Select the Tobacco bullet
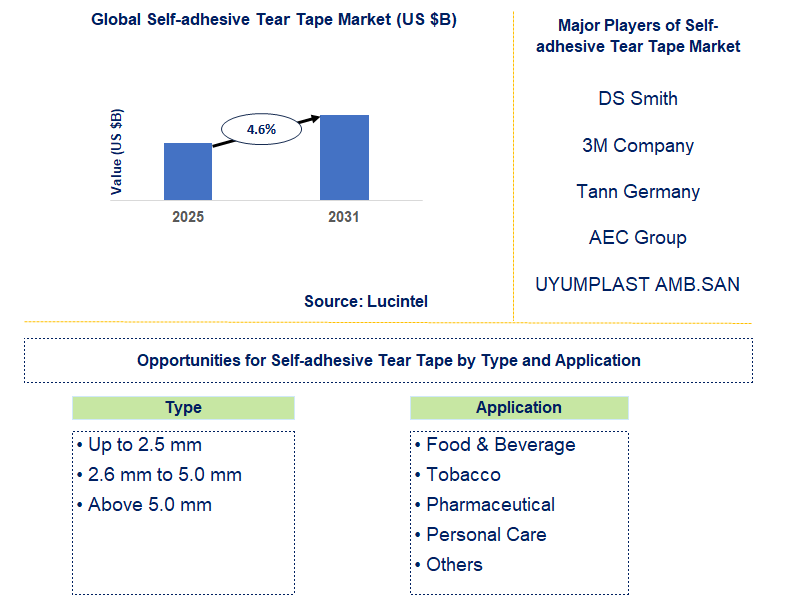Viewport: 792px width, 612px height. pos(458,475)
